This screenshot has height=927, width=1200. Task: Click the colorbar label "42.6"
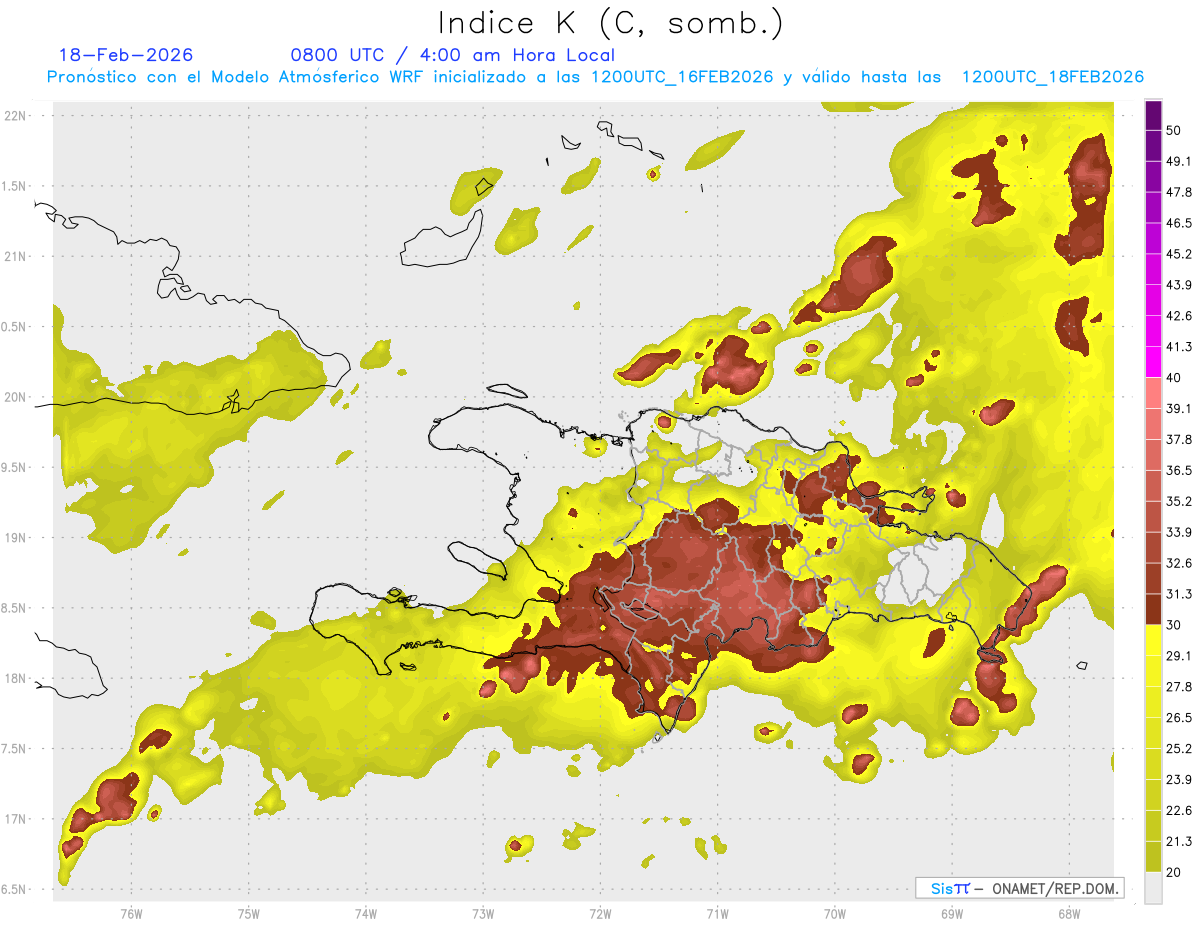tap(1179, 316)
